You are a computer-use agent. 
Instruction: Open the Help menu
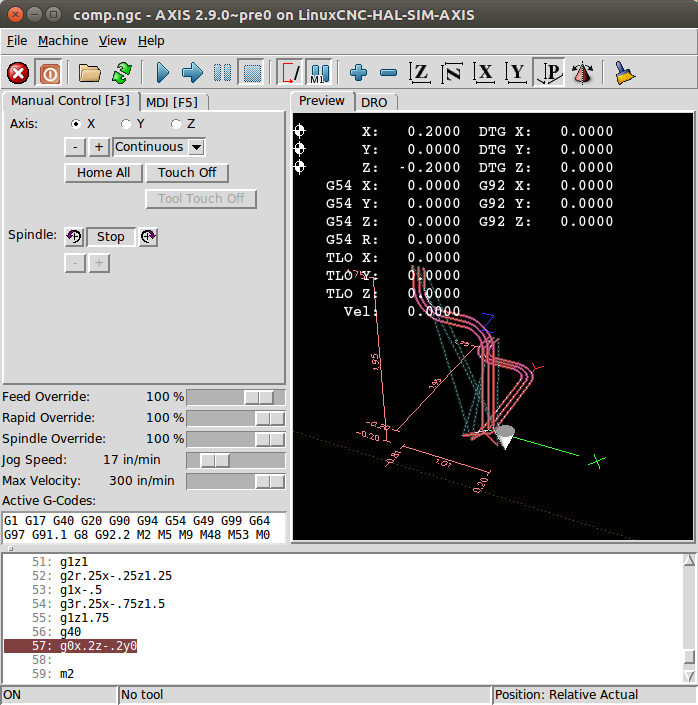151,41
